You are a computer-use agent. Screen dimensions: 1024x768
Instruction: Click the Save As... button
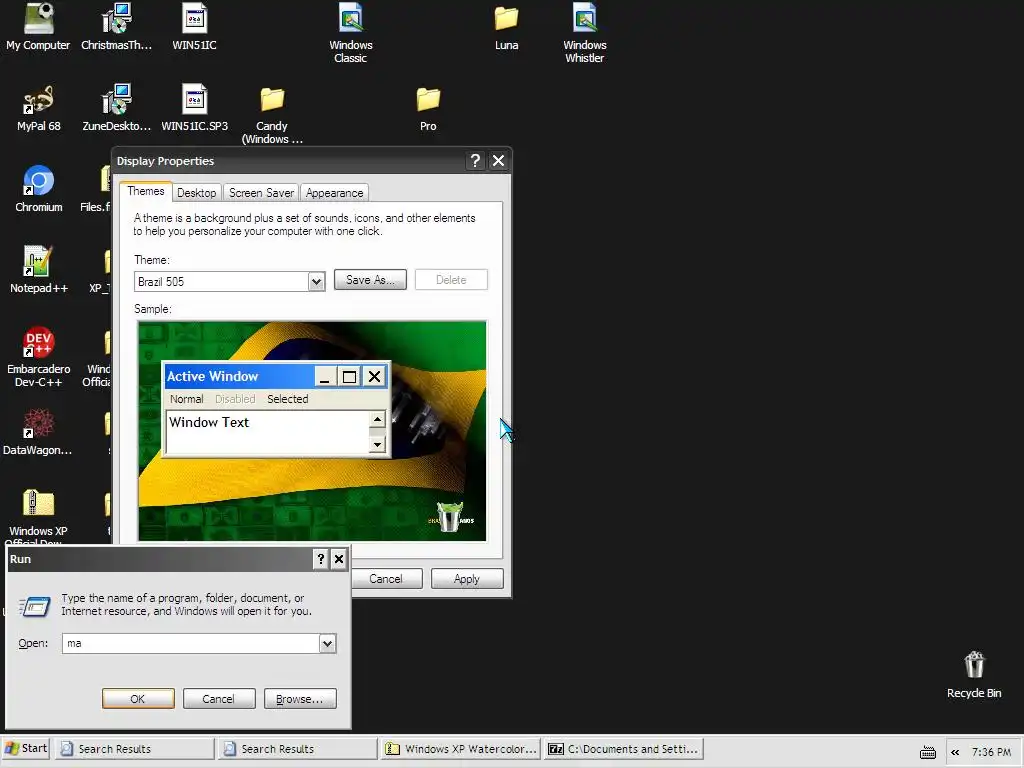click(x=370, y=280)
